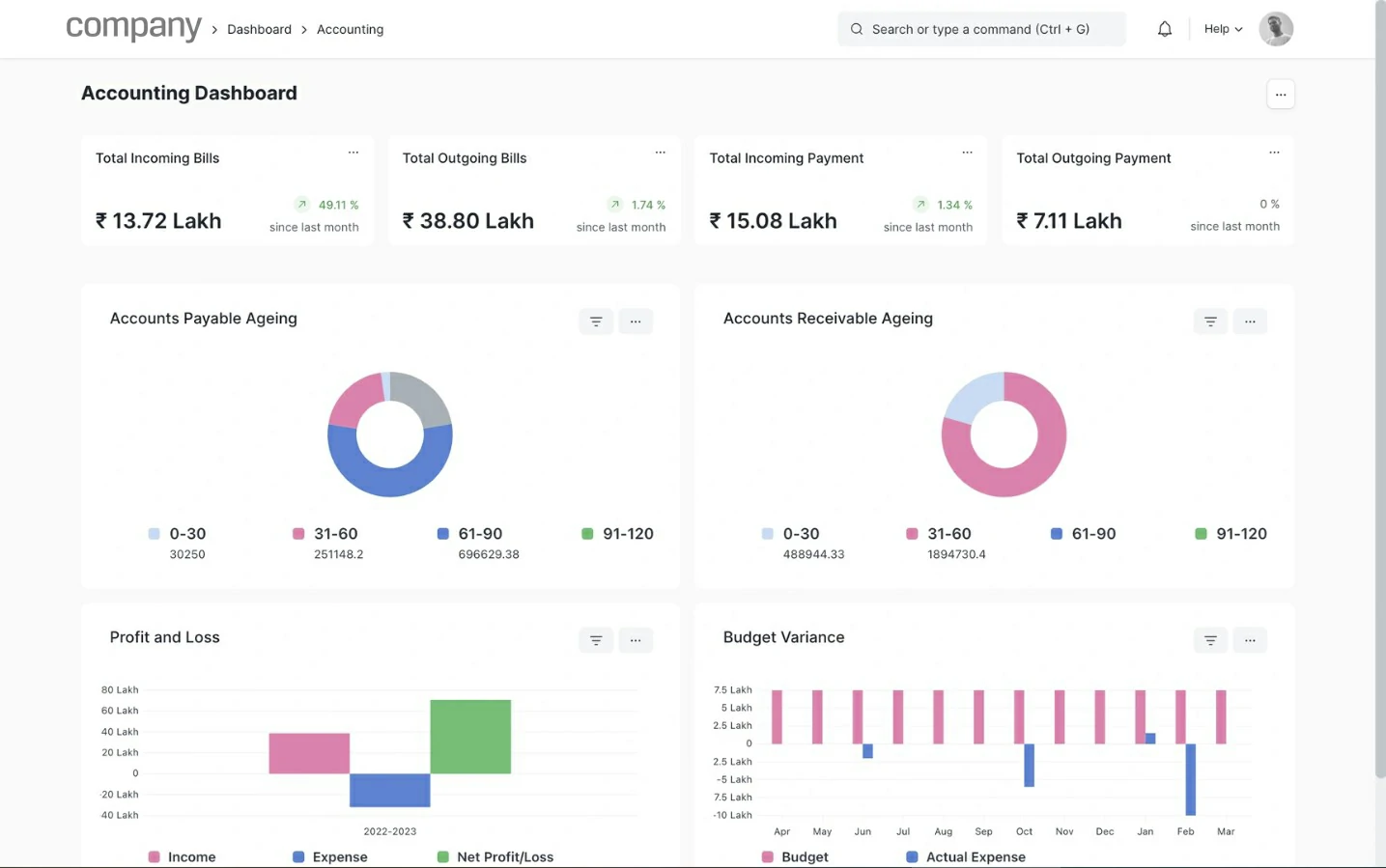Open Total Incoming Bills card options
This screenshot has width=1386, height=868.
(354, 153)
